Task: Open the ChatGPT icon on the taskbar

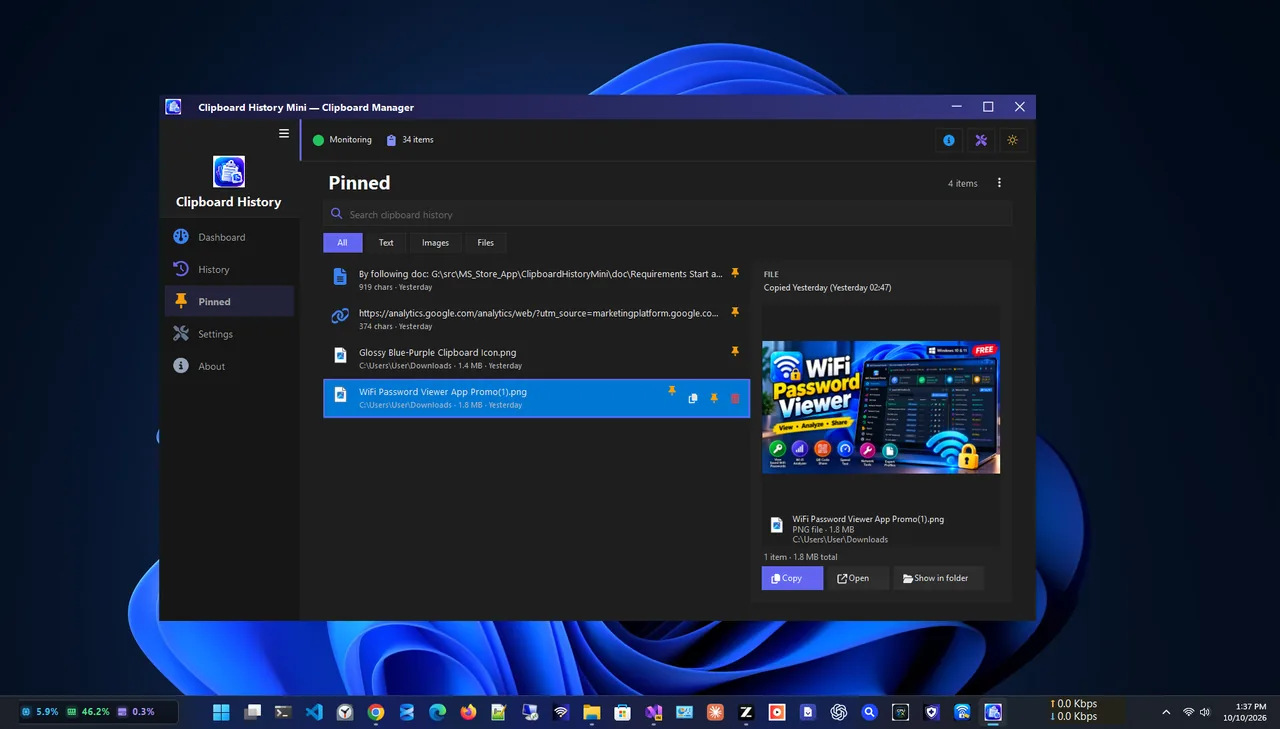Action: 839,712
